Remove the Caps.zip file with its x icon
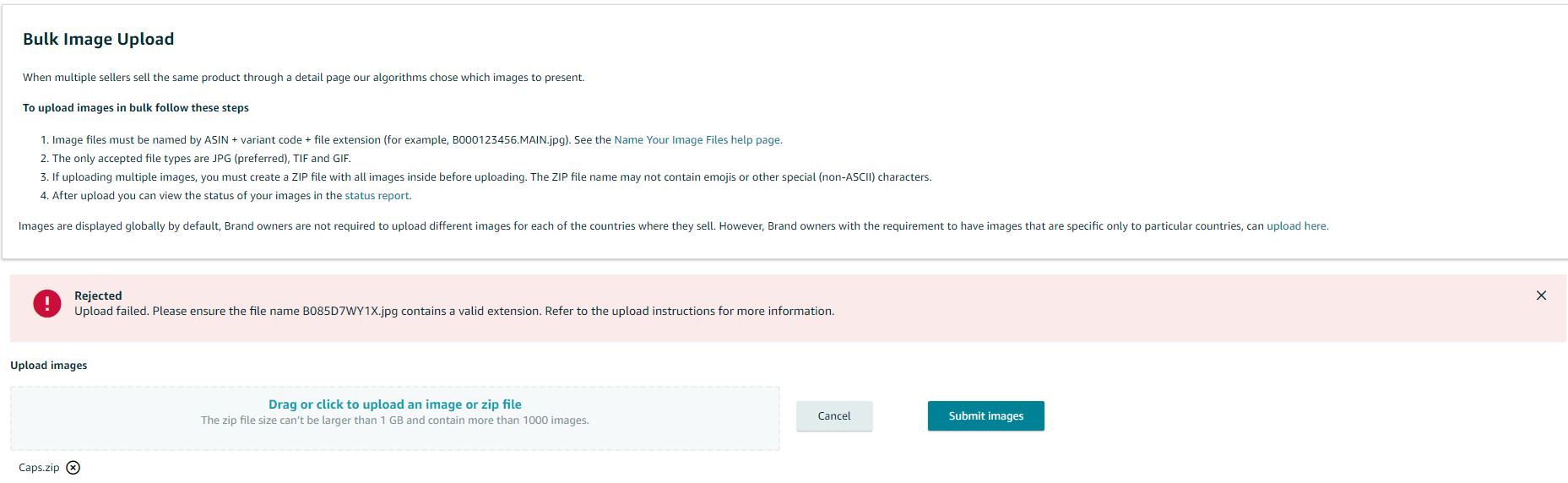Screen dimensions: 1568x483 pyautogui.click(x=73, y=468)
